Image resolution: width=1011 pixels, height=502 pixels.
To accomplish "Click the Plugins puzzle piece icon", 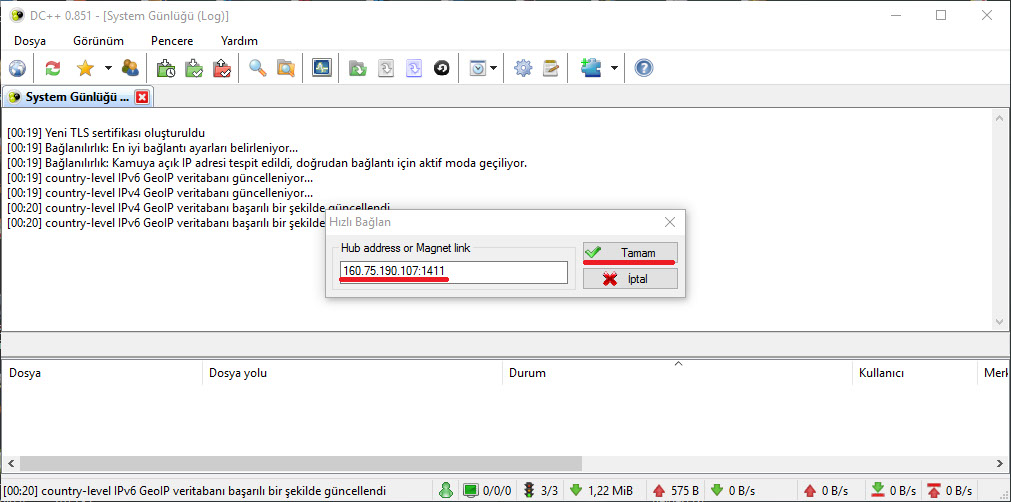I will [591, 68].
